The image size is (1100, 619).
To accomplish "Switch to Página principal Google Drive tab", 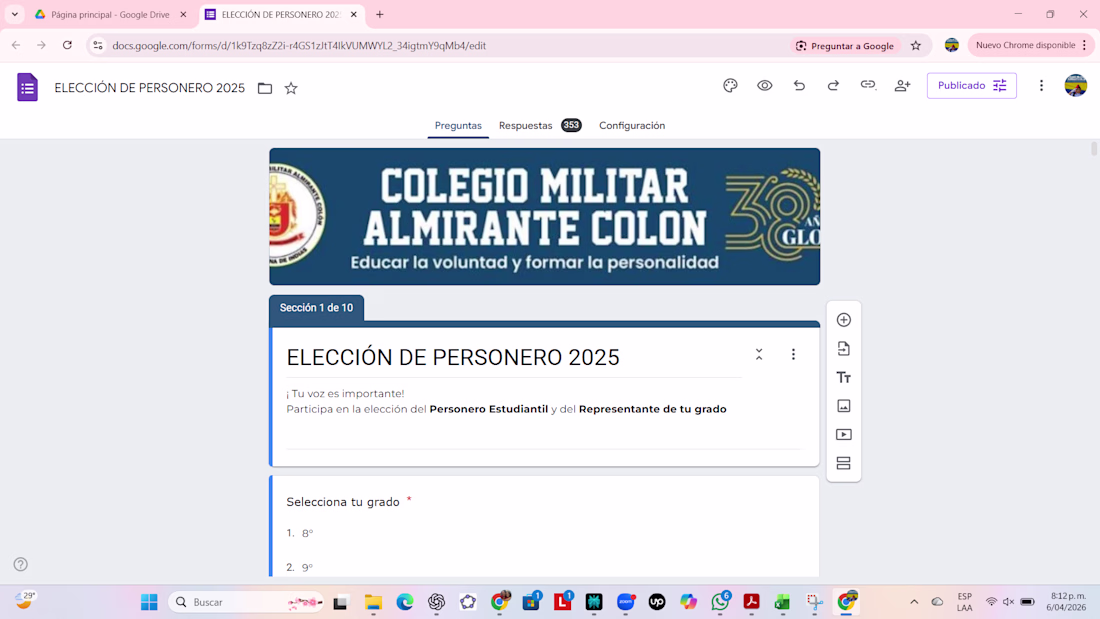I will [x=112, y=14].
